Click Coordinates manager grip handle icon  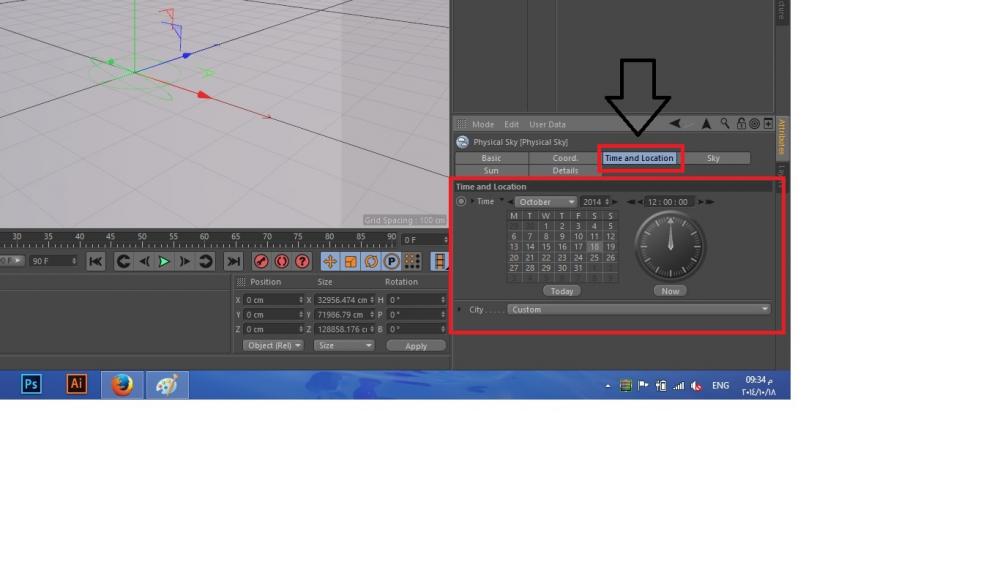point(241,282)
